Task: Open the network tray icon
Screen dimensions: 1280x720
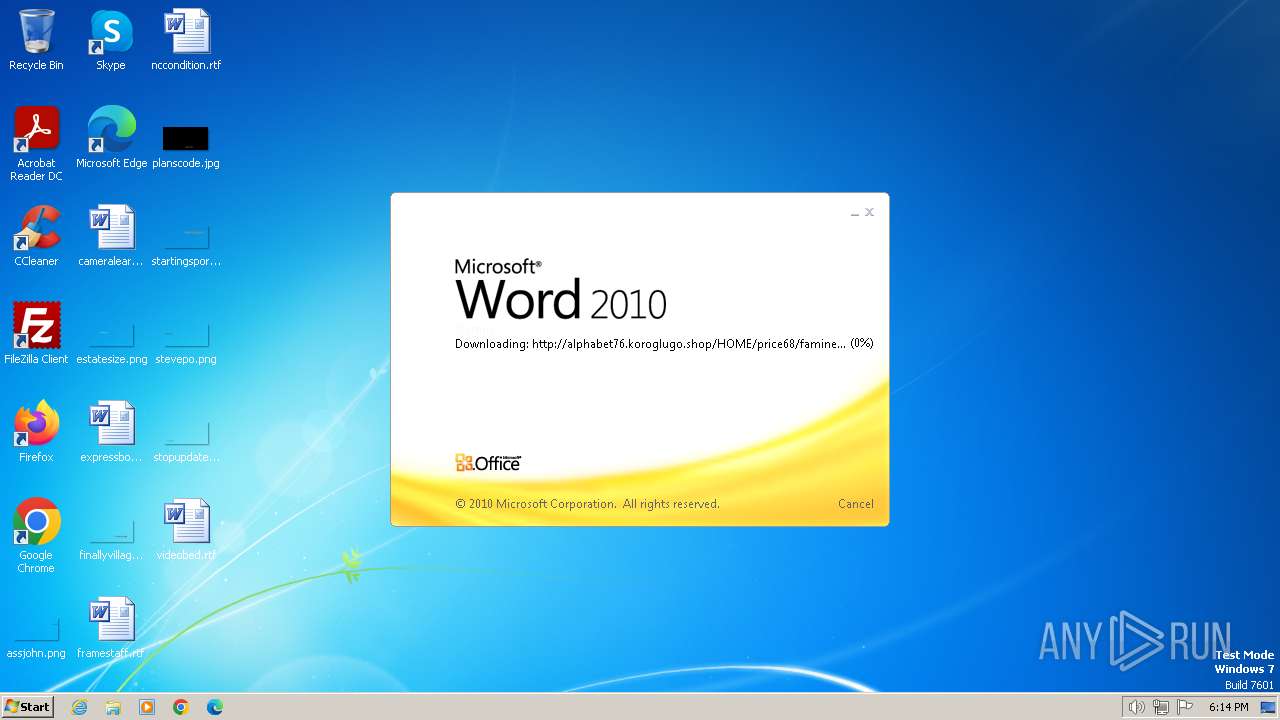Action: (1161, 707)
